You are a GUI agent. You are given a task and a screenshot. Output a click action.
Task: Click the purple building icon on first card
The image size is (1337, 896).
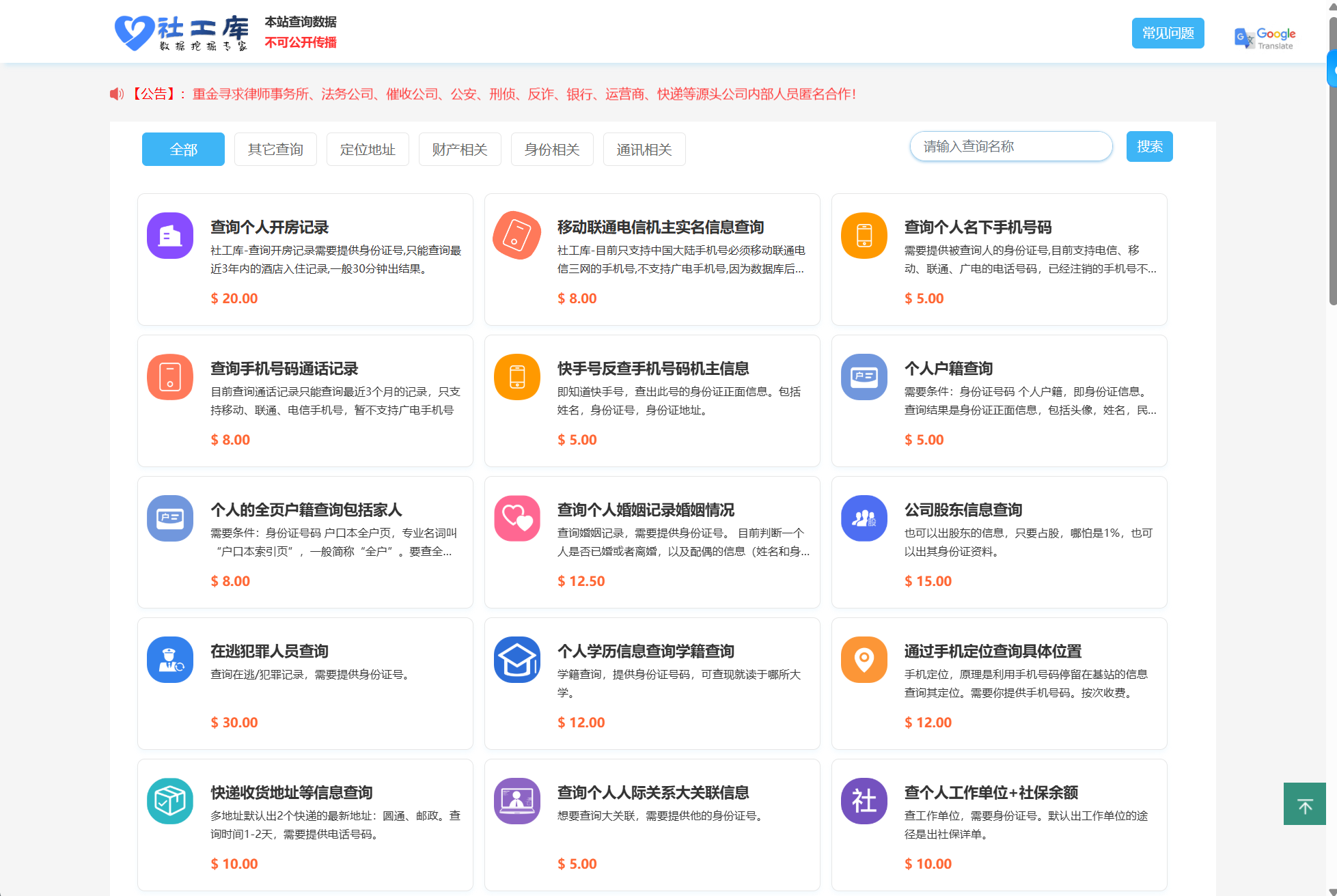(x=170, y=236)
